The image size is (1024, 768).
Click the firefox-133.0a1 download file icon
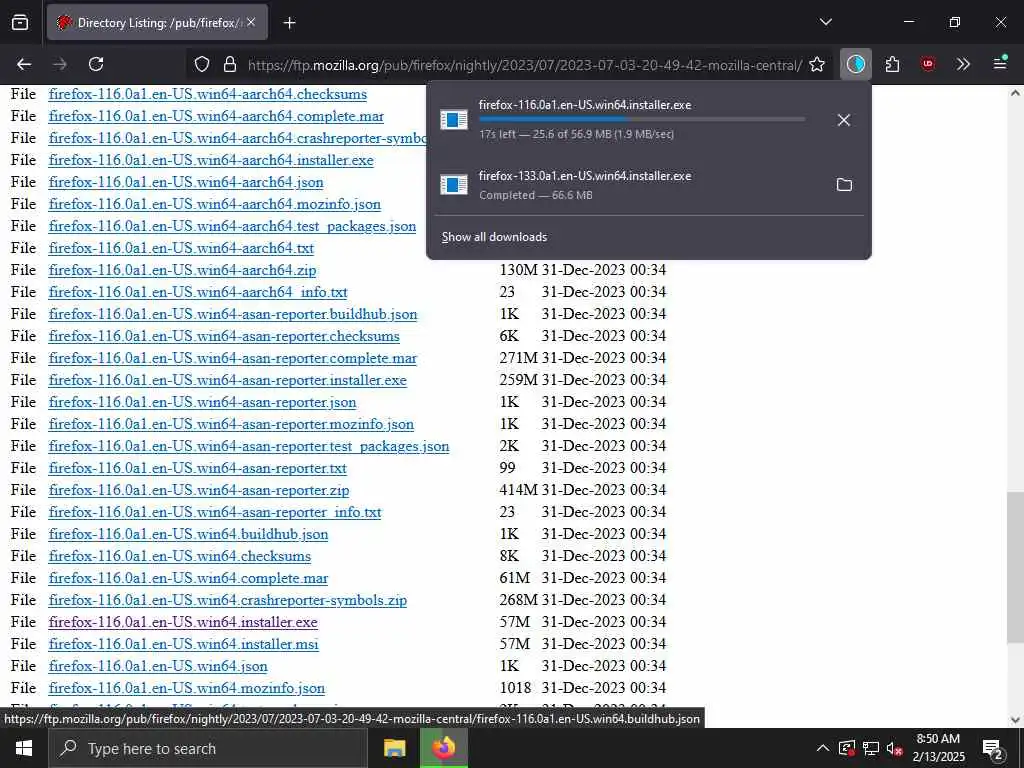tap(454, 185)
